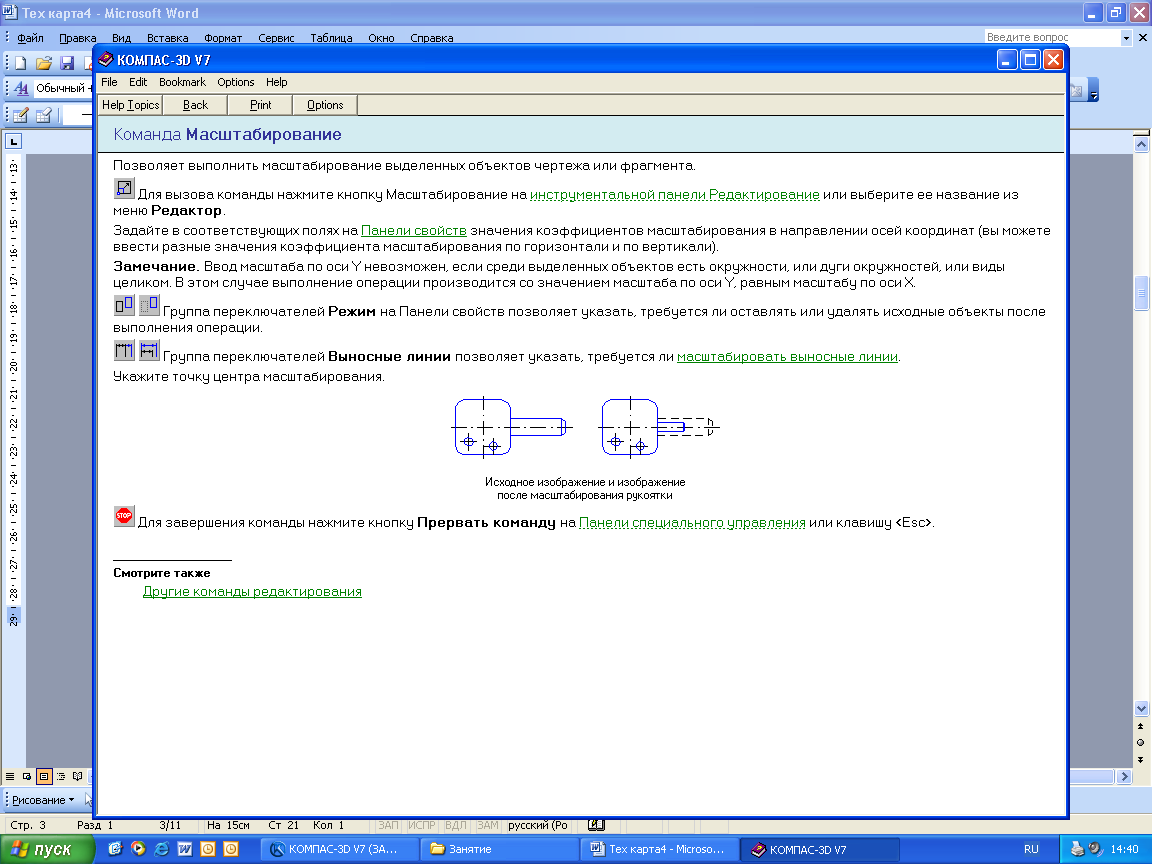Open Options menu in help menu bar
The height and width of the screenshot is (864, 1152).
click(236, 82)
